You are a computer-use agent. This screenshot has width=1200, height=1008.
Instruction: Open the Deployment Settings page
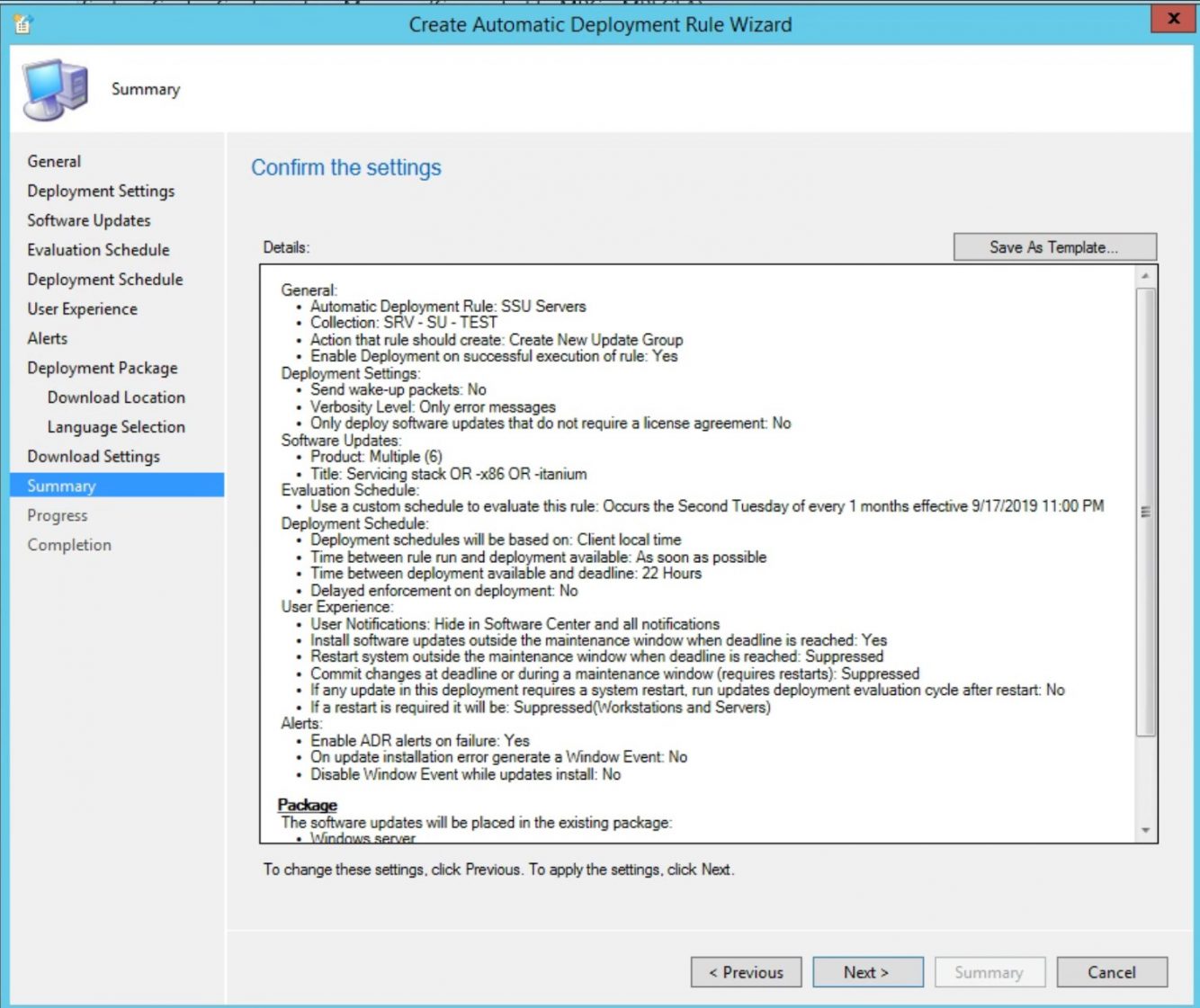tap(102, 191)
